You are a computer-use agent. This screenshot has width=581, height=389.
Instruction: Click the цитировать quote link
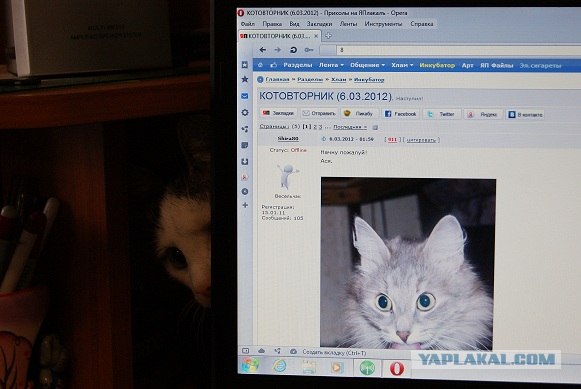(x=421, y=140)
